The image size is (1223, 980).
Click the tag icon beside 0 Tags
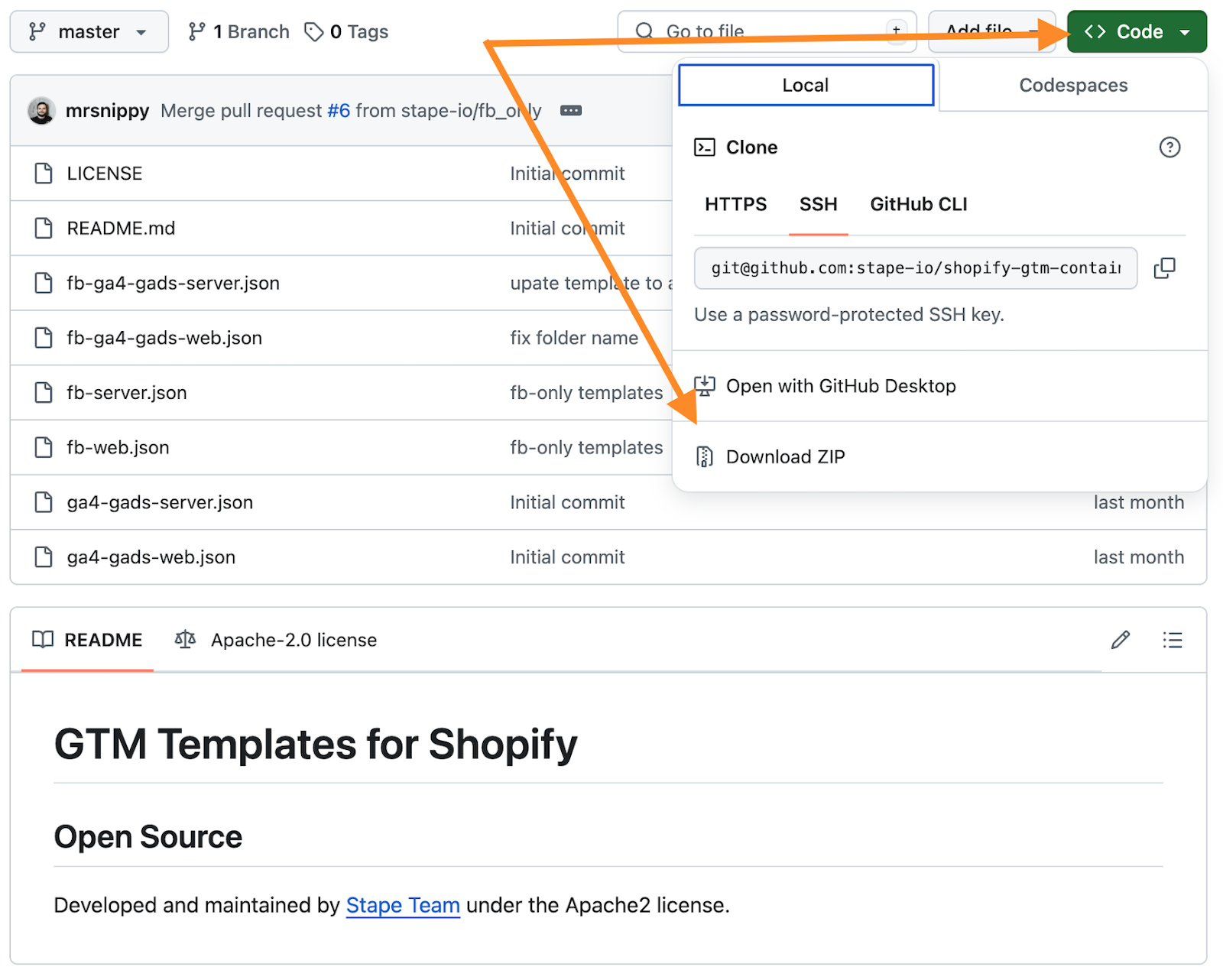(313, 31)
